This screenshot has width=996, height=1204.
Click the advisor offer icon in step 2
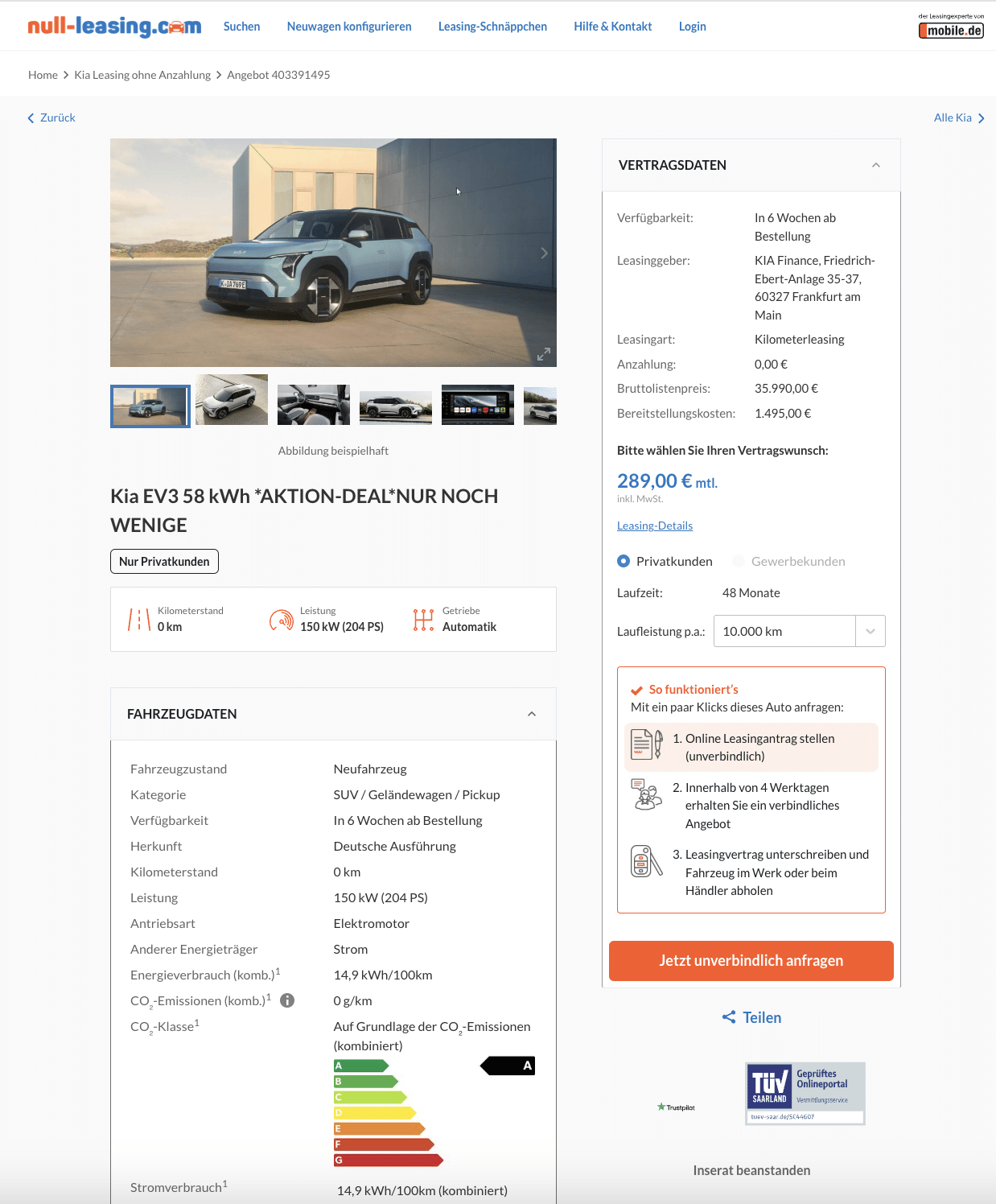pyautogui.click(x=647, y=794)
